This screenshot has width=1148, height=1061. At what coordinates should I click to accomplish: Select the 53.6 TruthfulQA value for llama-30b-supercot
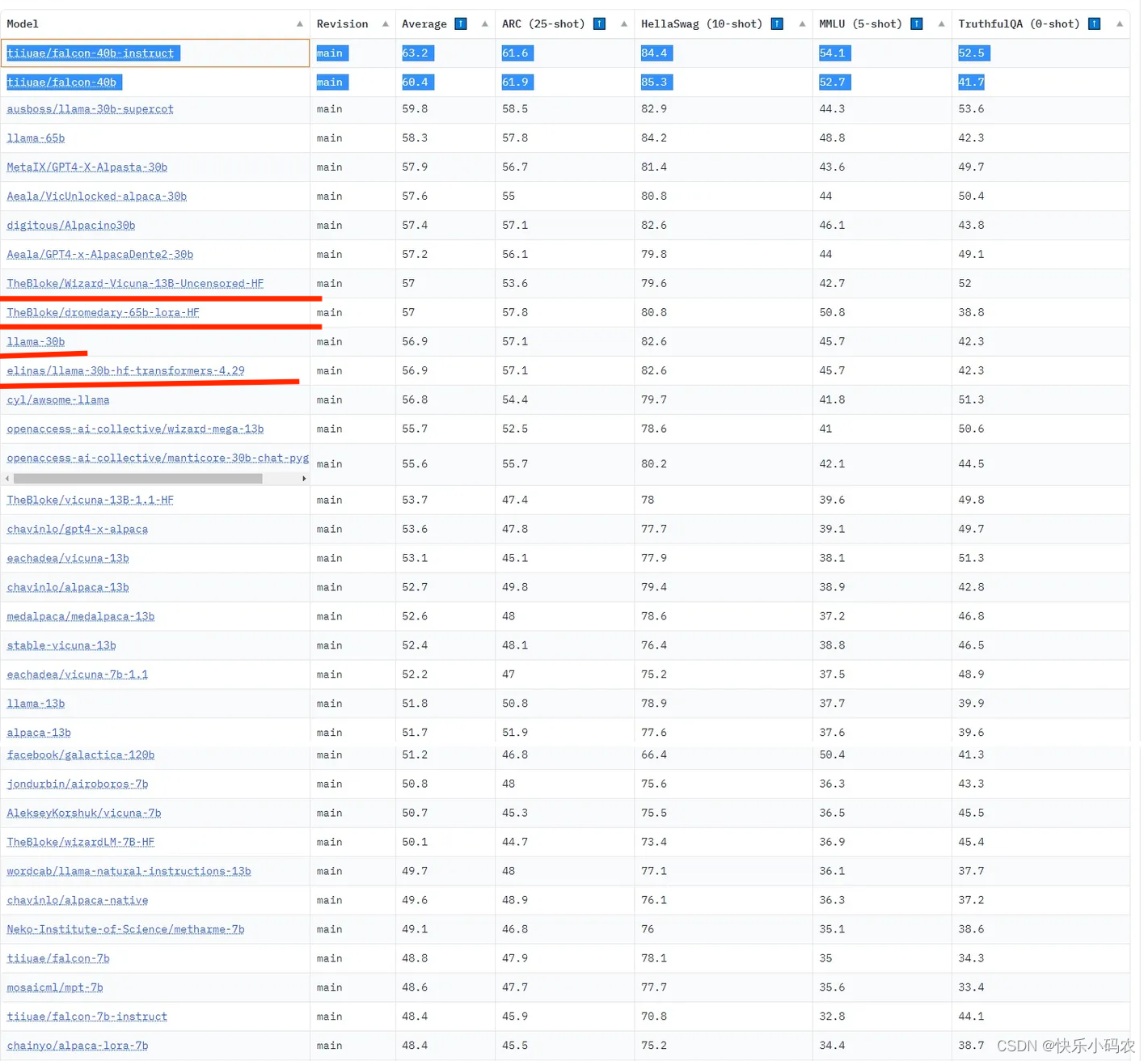(x=971, y=109)
